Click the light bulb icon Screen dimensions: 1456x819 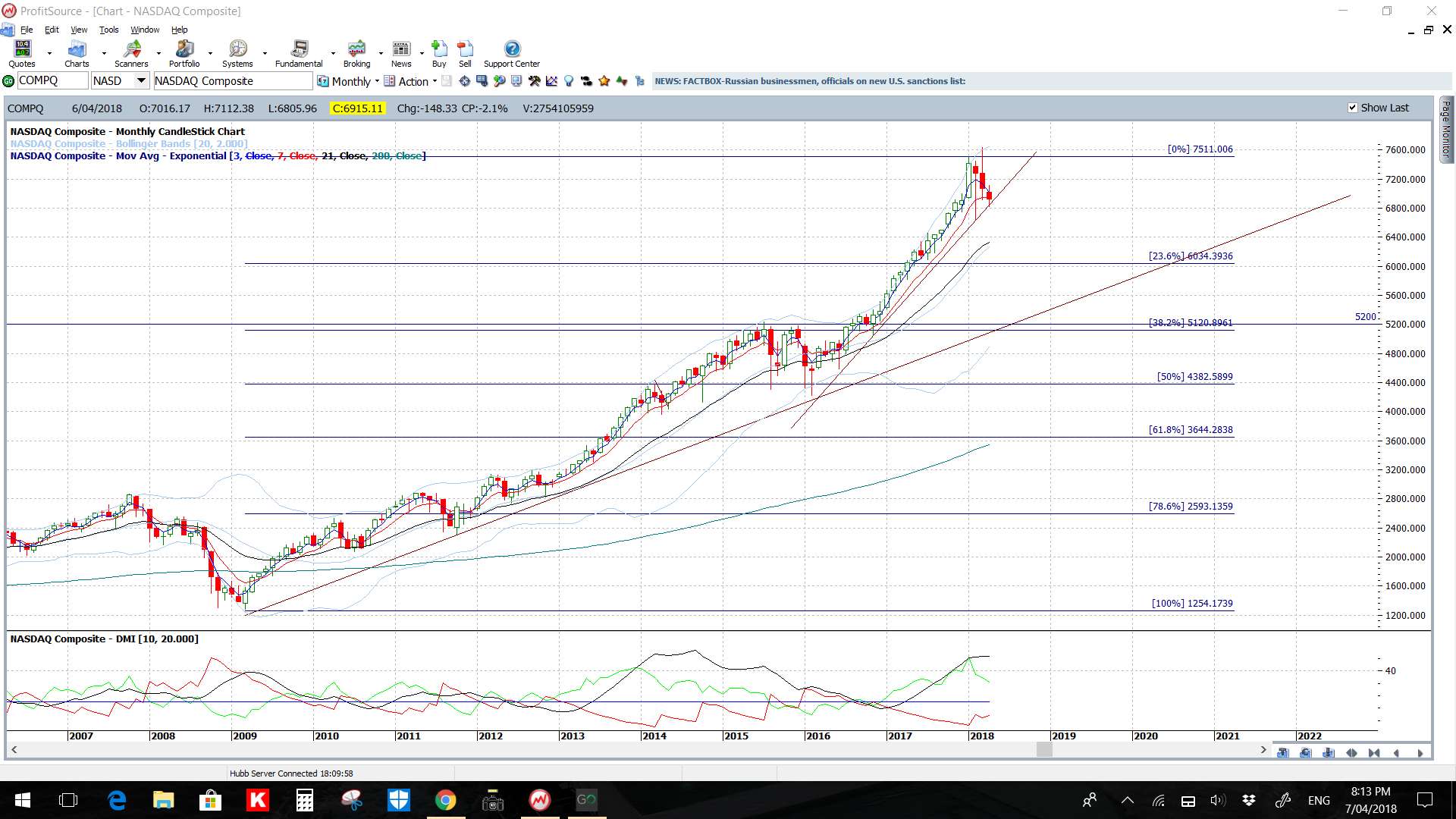coord(569,81)
